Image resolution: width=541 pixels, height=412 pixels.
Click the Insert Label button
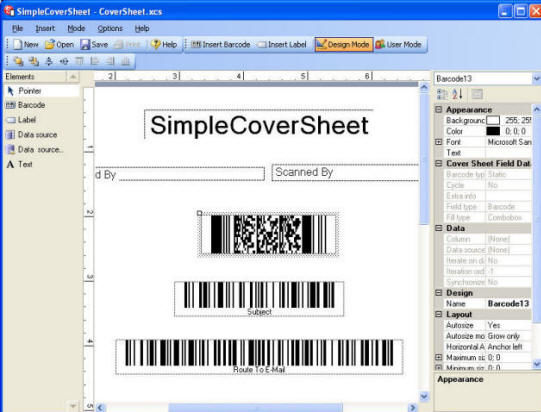click(282, 45)
